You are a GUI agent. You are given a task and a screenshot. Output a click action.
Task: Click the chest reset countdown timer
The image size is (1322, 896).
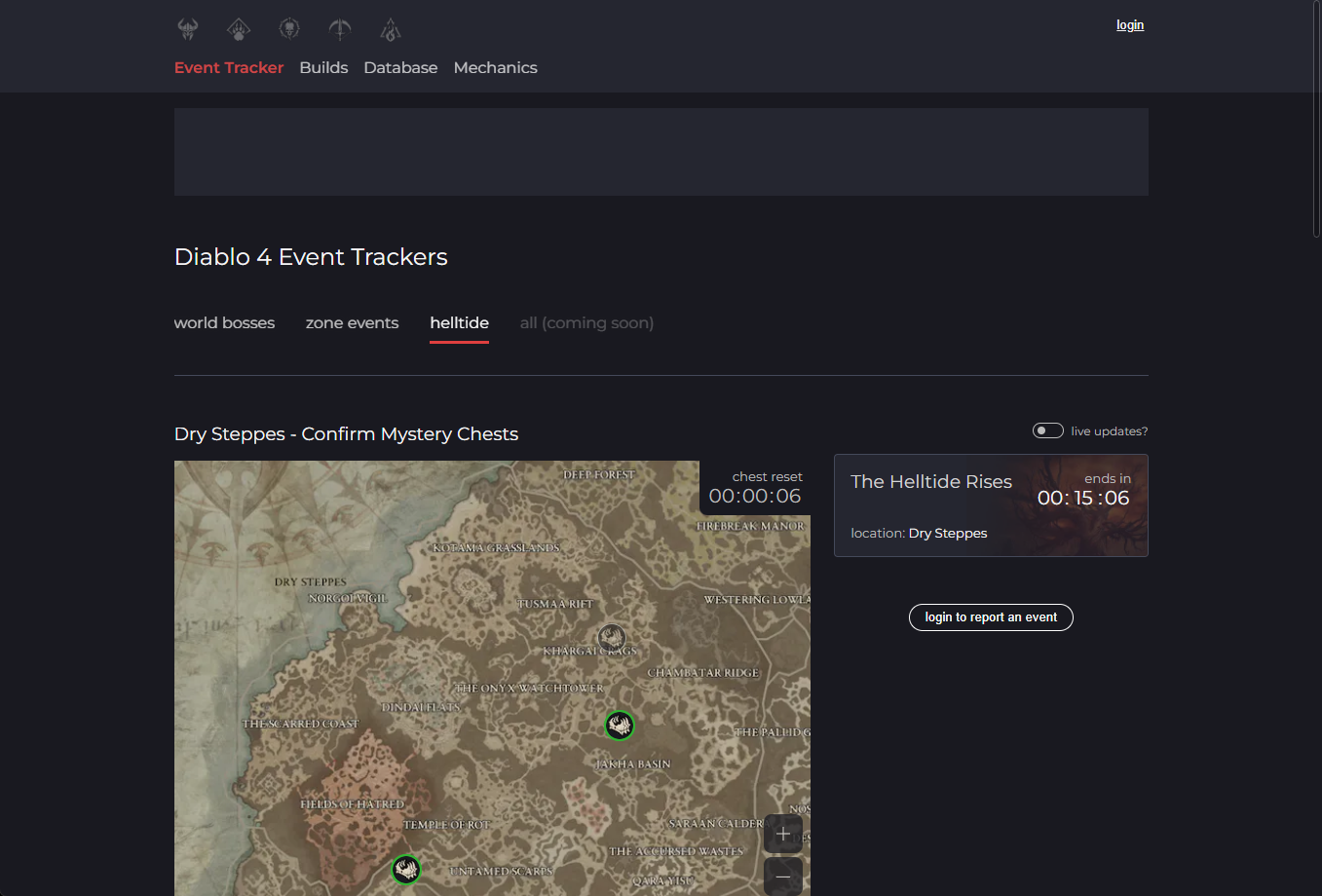click(755, 496)
